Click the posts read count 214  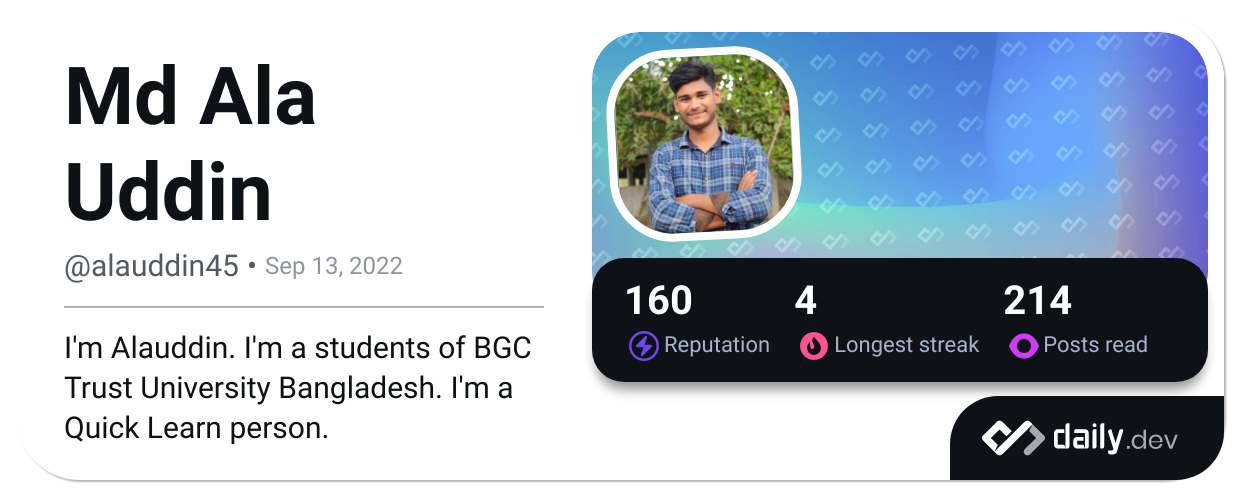[1037, 300]
